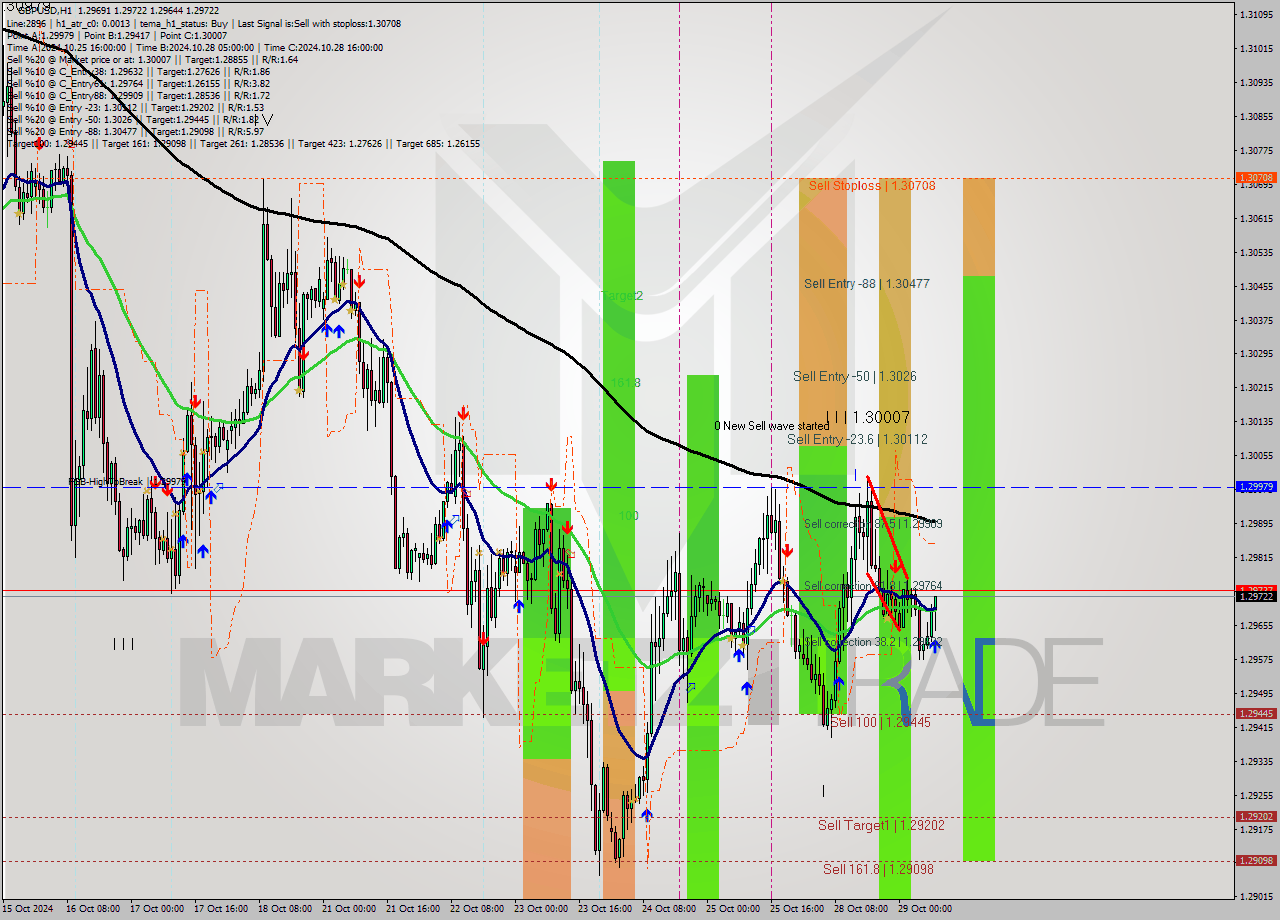The height and width of the screenshot is (920, 1280).
Task: Click the '161.8' label on the green bar
Action: pos(625,383)
